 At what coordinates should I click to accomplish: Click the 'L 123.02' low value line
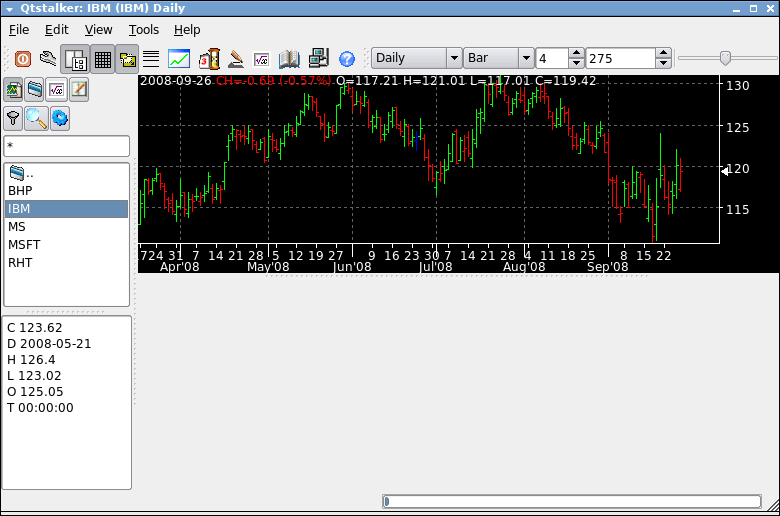(x=34, y=376)
